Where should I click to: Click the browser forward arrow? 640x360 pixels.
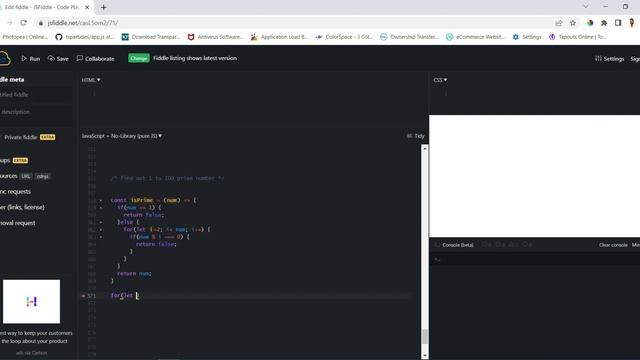point(9,23)
